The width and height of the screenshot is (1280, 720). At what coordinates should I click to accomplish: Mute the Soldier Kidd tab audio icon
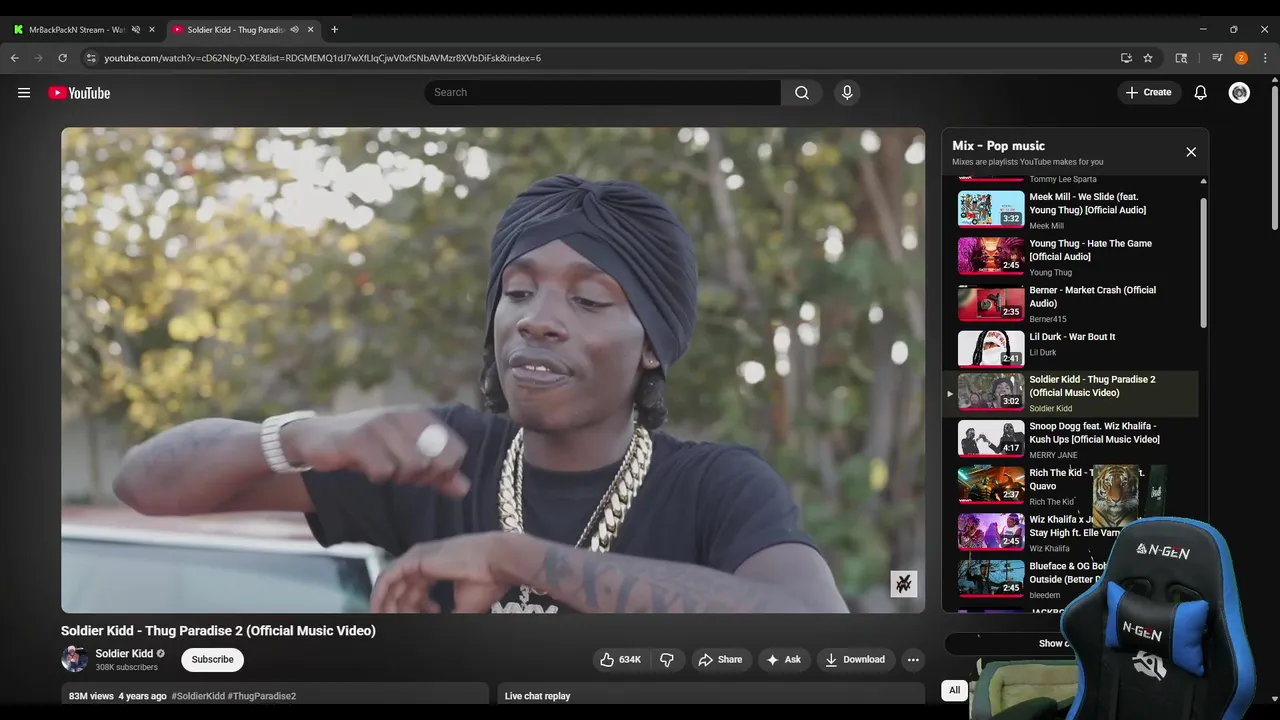pos(294,30)
